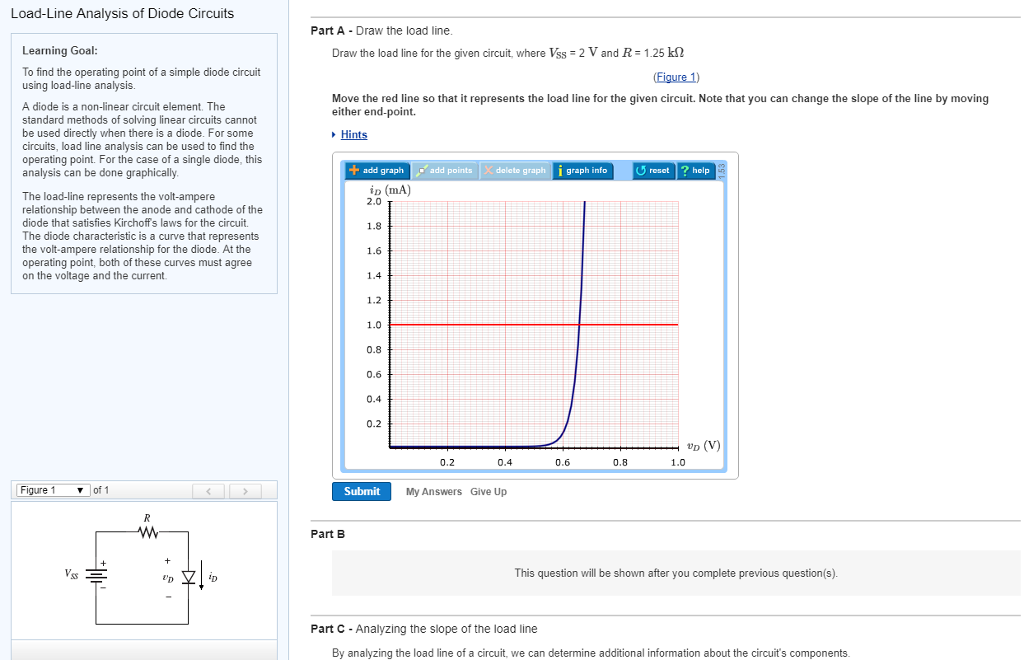
Task: Click the previous figure arrow icon
Action: click(208, 490)
